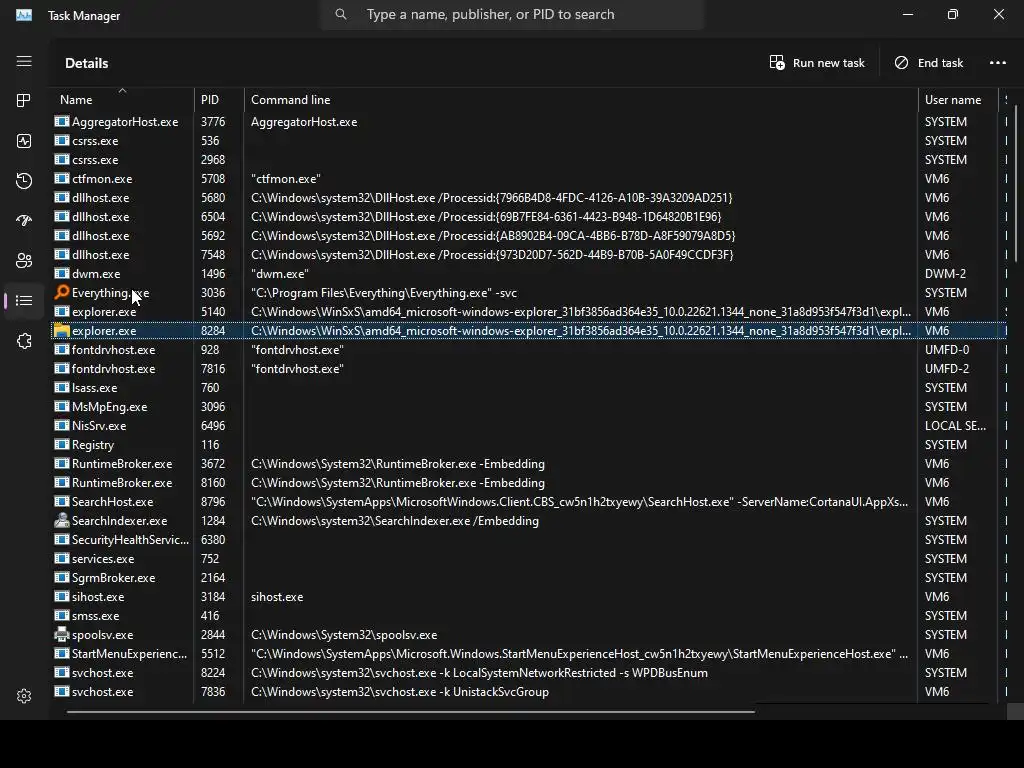The height and width of the screenshot is (768, 1024).
Task: Select dllhost.exe with PID 7548
Action: tap(529, 255)
